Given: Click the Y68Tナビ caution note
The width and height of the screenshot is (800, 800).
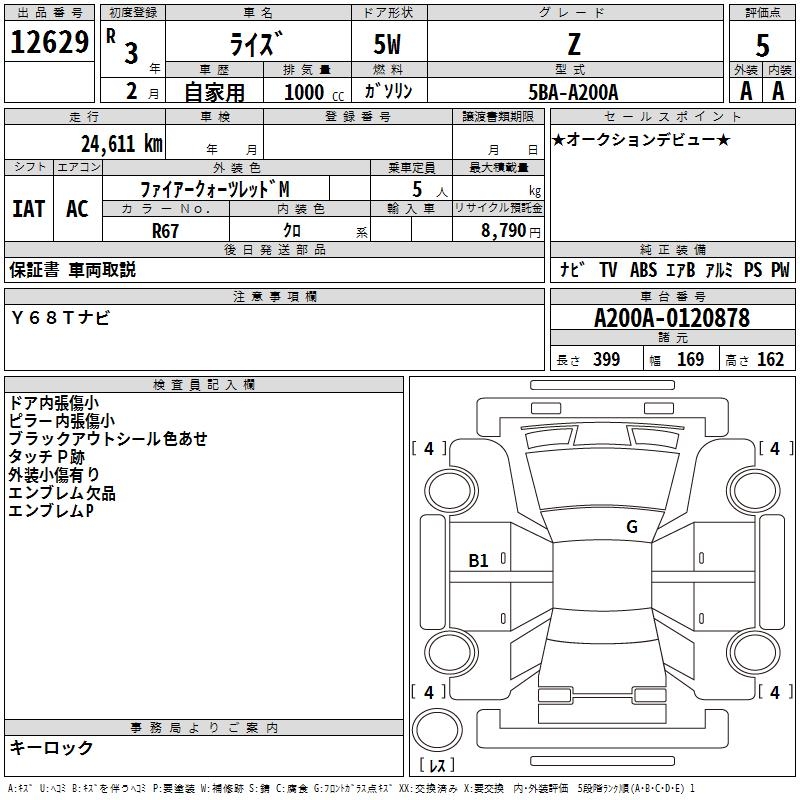Looking at the screenshot, I should coord(61,318).
